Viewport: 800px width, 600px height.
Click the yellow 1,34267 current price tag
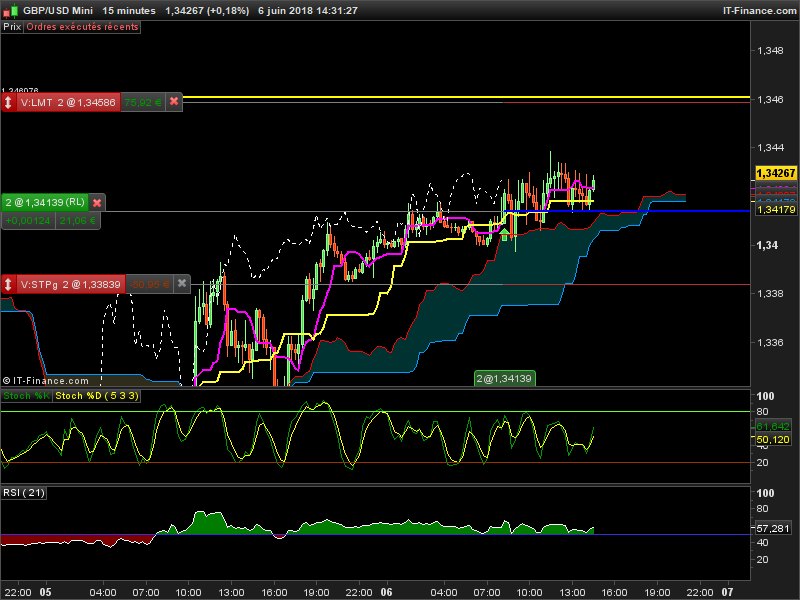click(776, 173)
